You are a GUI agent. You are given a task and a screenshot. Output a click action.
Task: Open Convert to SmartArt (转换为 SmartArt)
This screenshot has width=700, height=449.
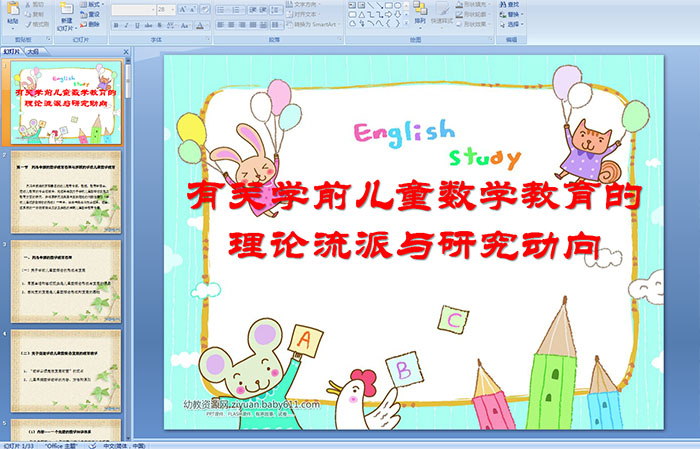pyautogui.click(x=312, y=24)
